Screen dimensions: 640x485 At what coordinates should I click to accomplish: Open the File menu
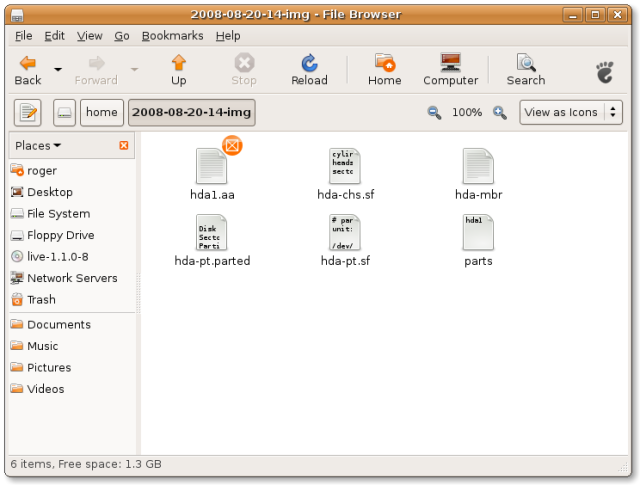coord(23,36)
